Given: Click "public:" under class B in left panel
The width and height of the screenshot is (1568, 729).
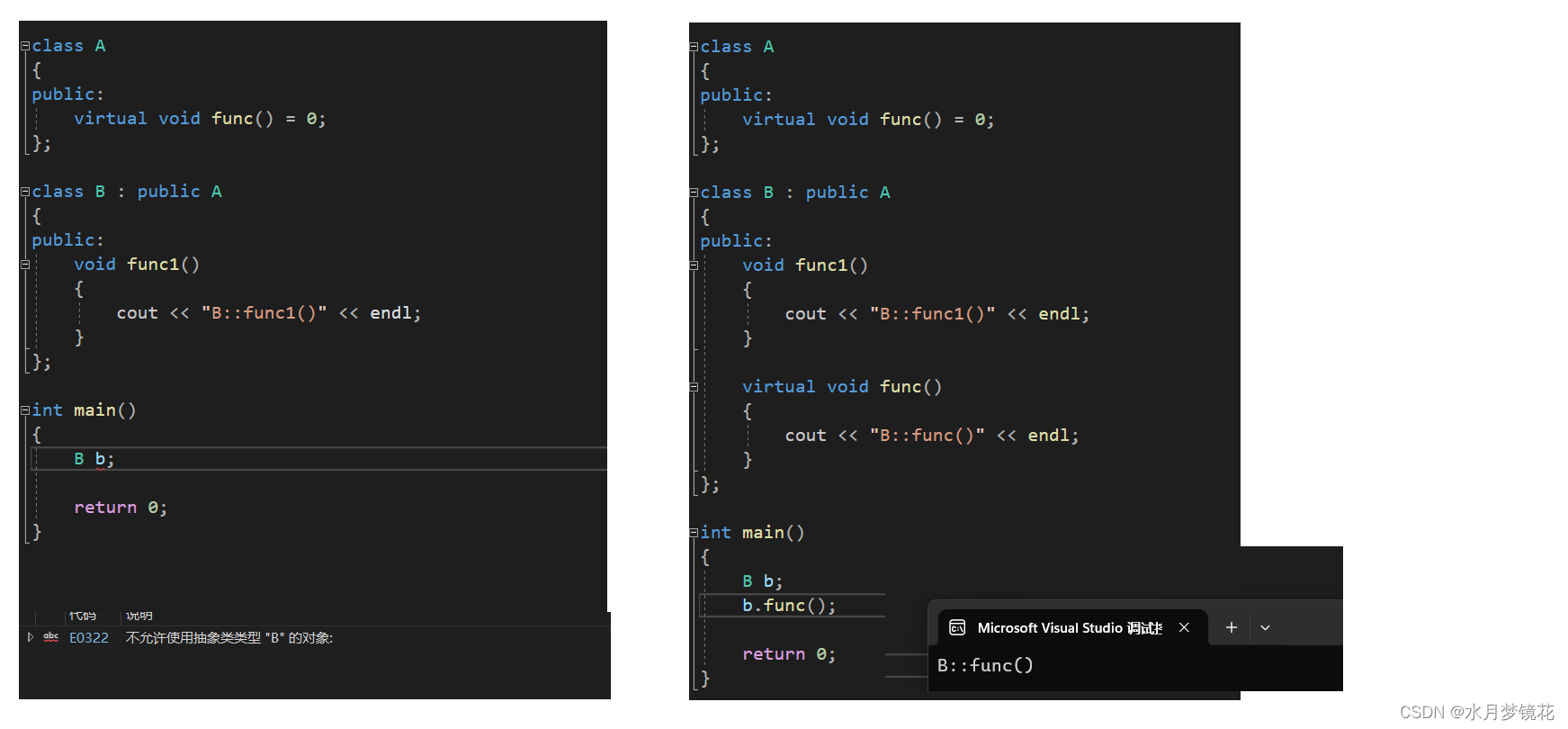Looking at the screenshot, I should coord(68,240).
